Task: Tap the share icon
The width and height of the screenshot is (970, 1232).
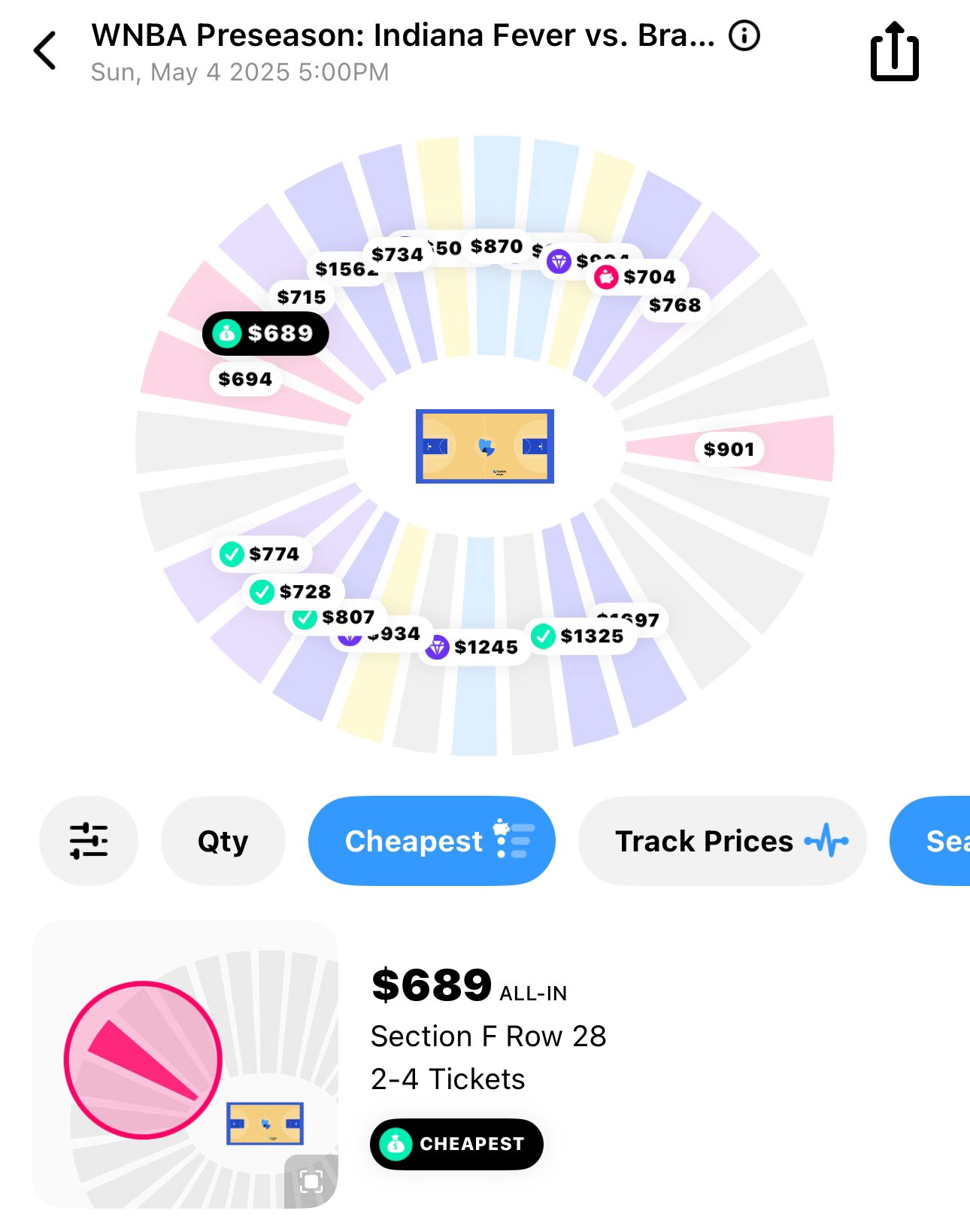Action: (x=894, y=51)
